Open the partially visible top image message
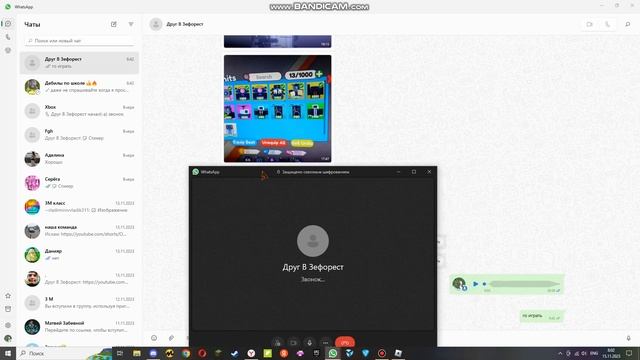640x360 pixels. tap(278, 41)
